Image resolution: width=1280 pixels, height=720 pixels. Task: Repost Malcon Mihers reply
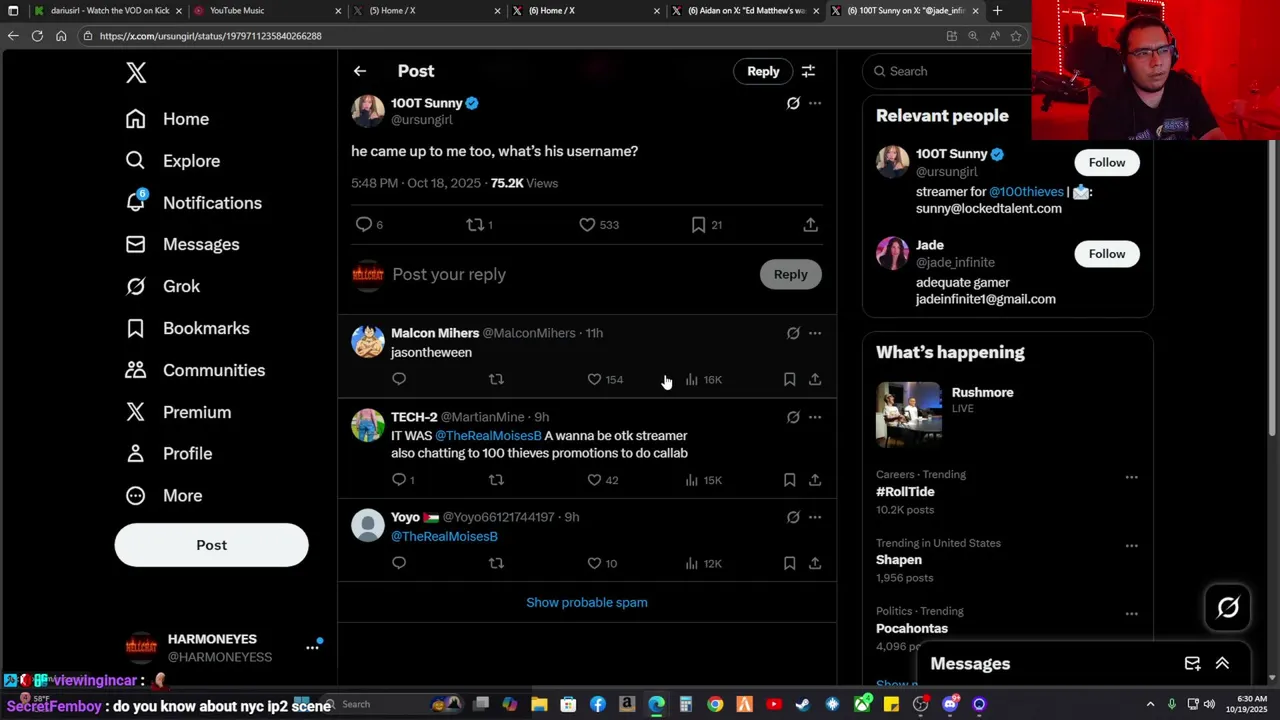(x=496, y=379)
